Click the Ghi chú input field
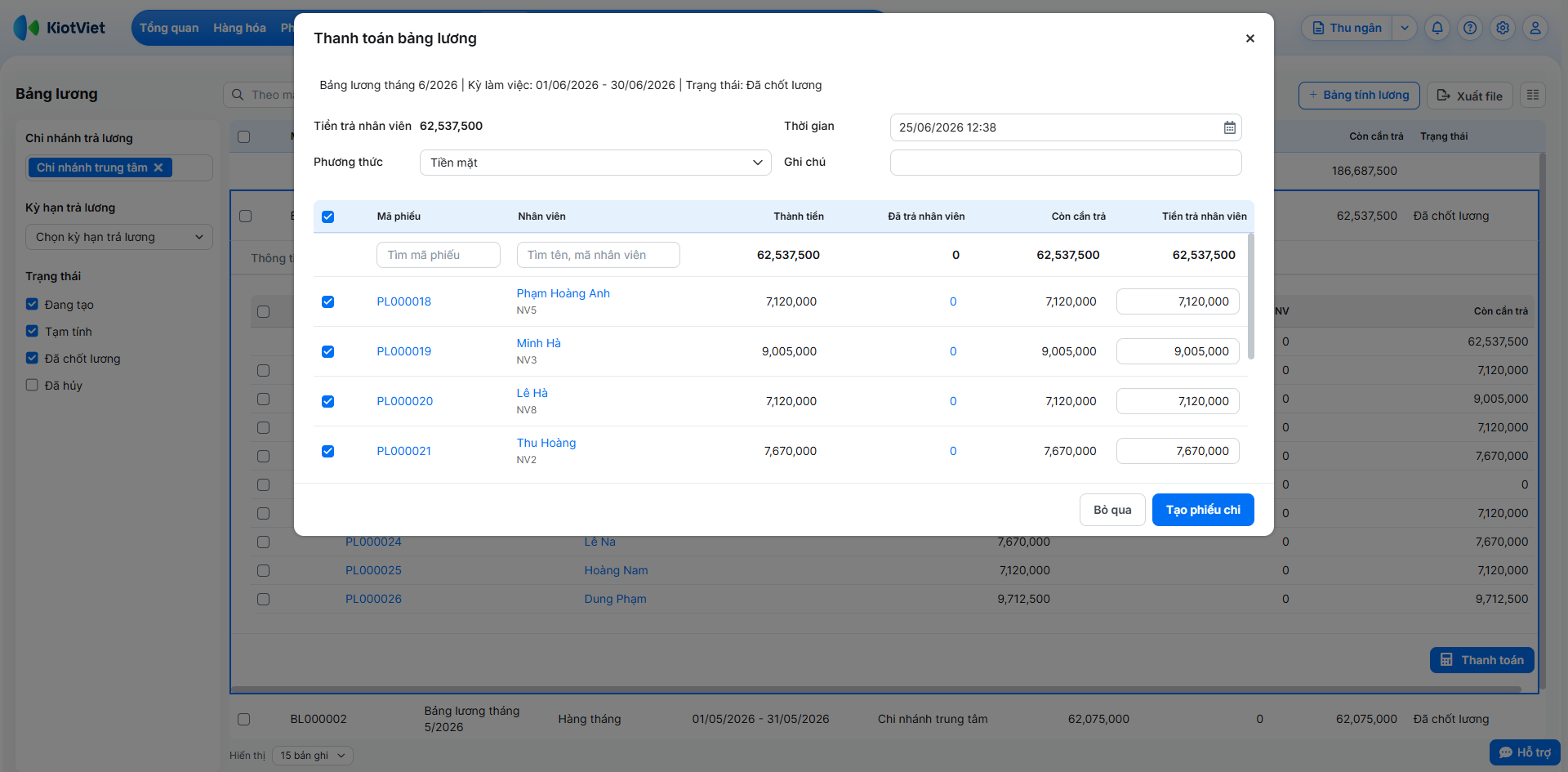This screenshot has height=772, width=1568. 1066,163
